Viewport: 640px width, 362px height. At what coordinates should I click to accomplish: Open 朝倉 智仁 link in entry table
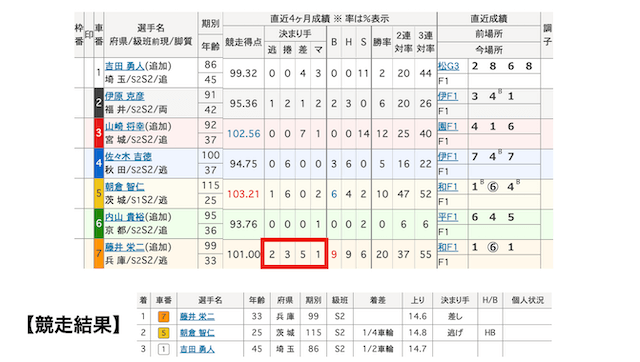(x=124, y=187)
